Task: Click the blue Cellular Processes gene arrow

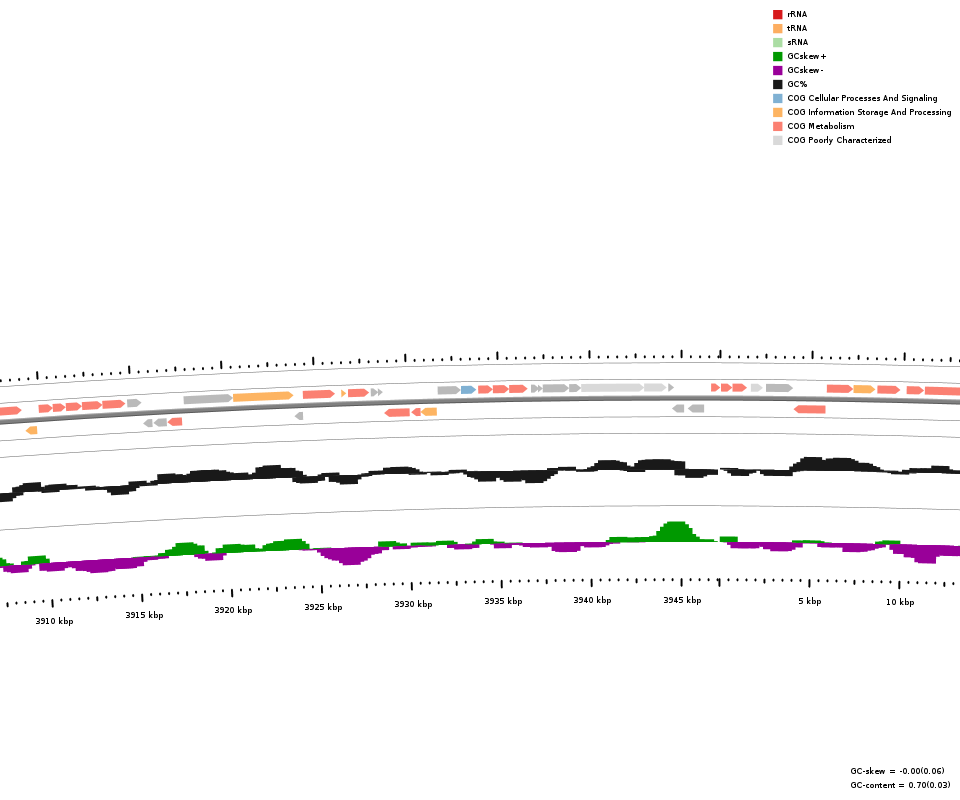Action: 468,390
